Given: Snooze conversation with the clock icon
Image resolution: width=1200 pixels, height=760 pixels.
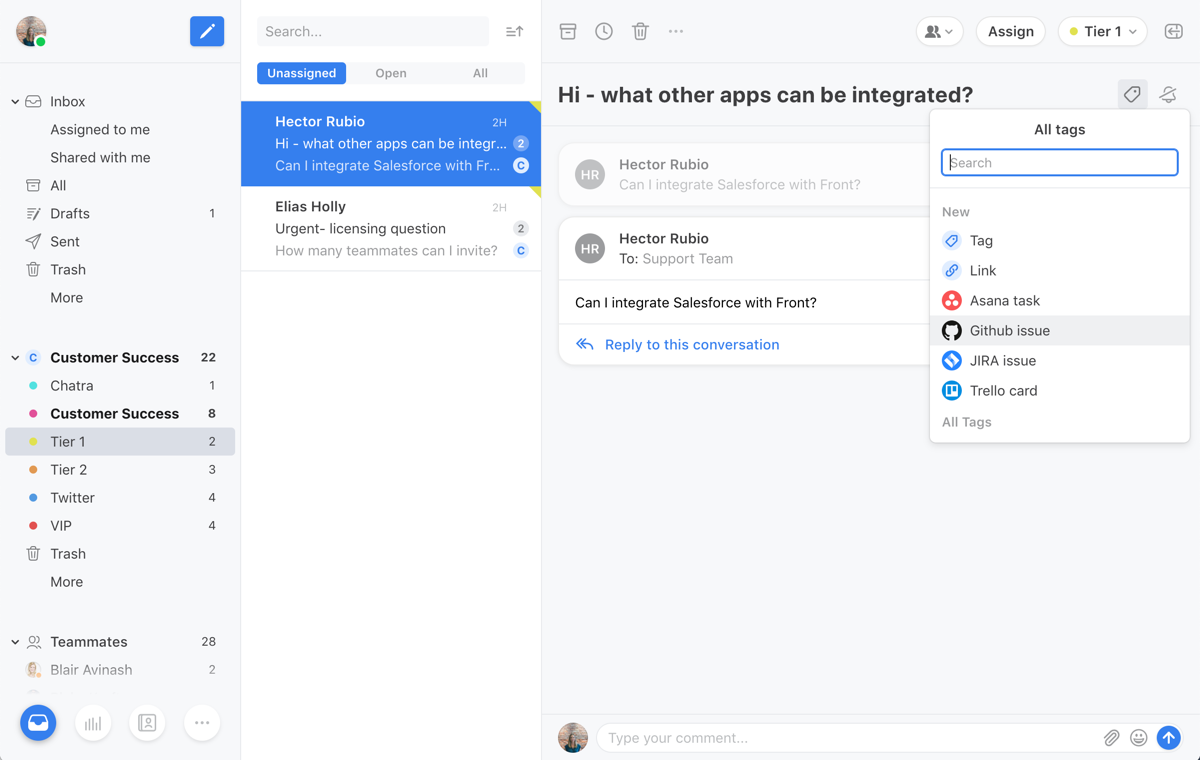Looking at the screenshot, I should click(x=604, y=31).
